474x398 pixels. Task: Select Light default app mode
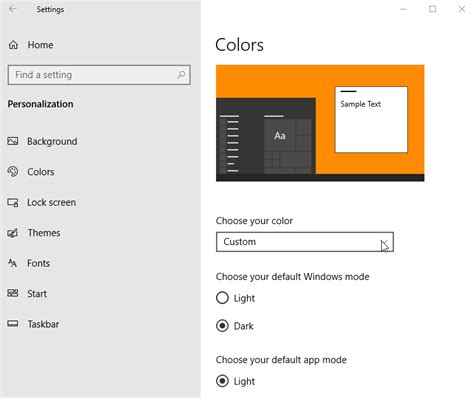click(236, 381)
